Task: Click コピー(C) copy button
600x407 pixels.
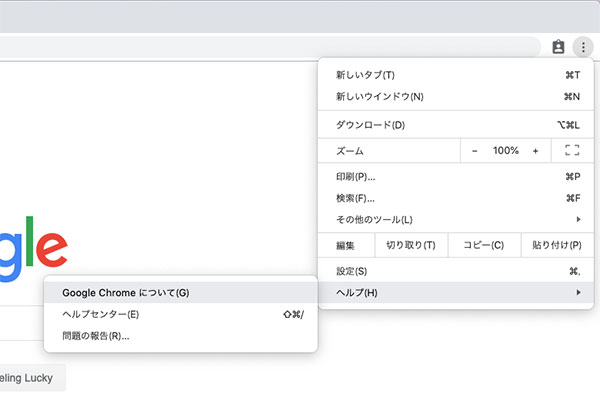Action: [x=483, y=245]
